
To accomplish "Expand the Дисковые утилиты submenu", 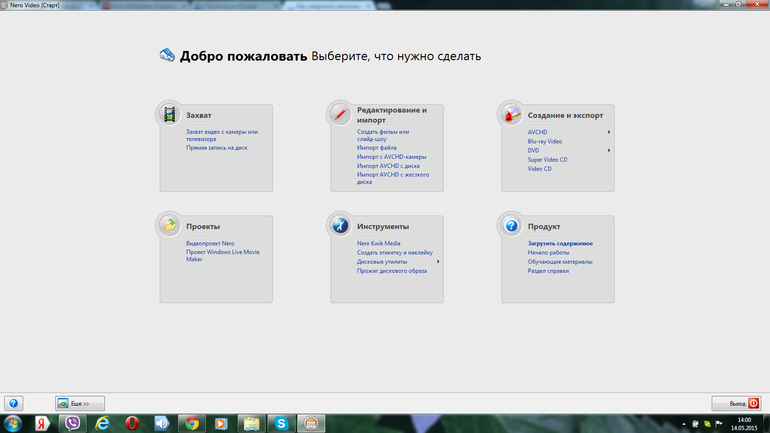I will coord(438,262).
